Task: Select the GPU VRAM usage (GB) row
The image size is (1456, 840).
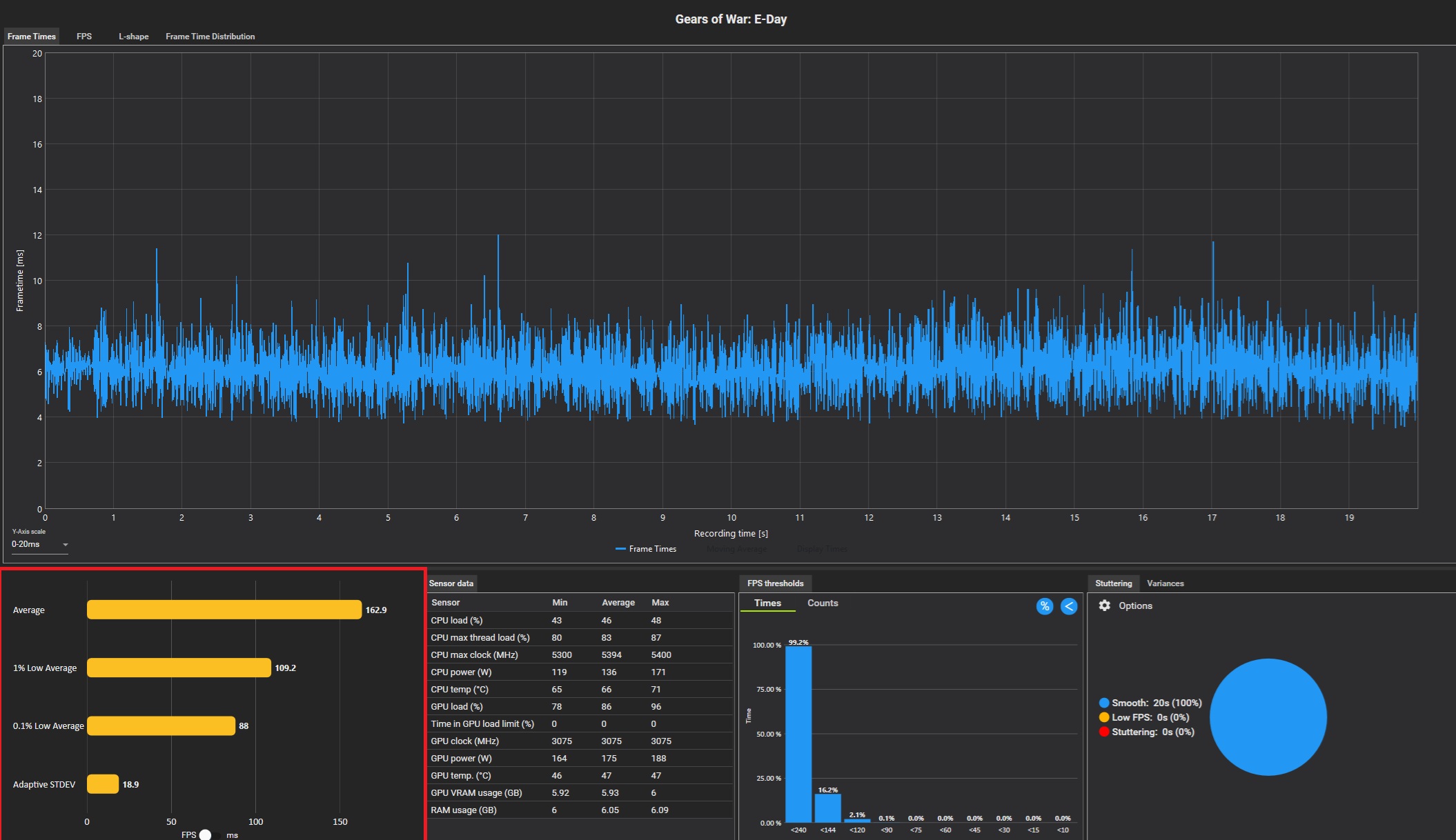Action: 580,792
